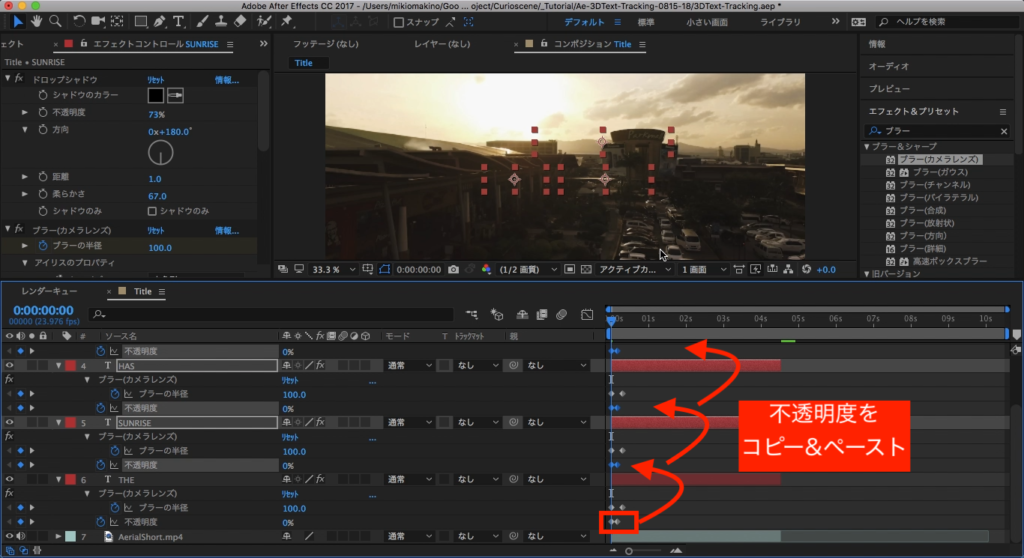Enable the スナップ checkbox
This screenshot has height=558, width=1024.
[x=398, y=22]
